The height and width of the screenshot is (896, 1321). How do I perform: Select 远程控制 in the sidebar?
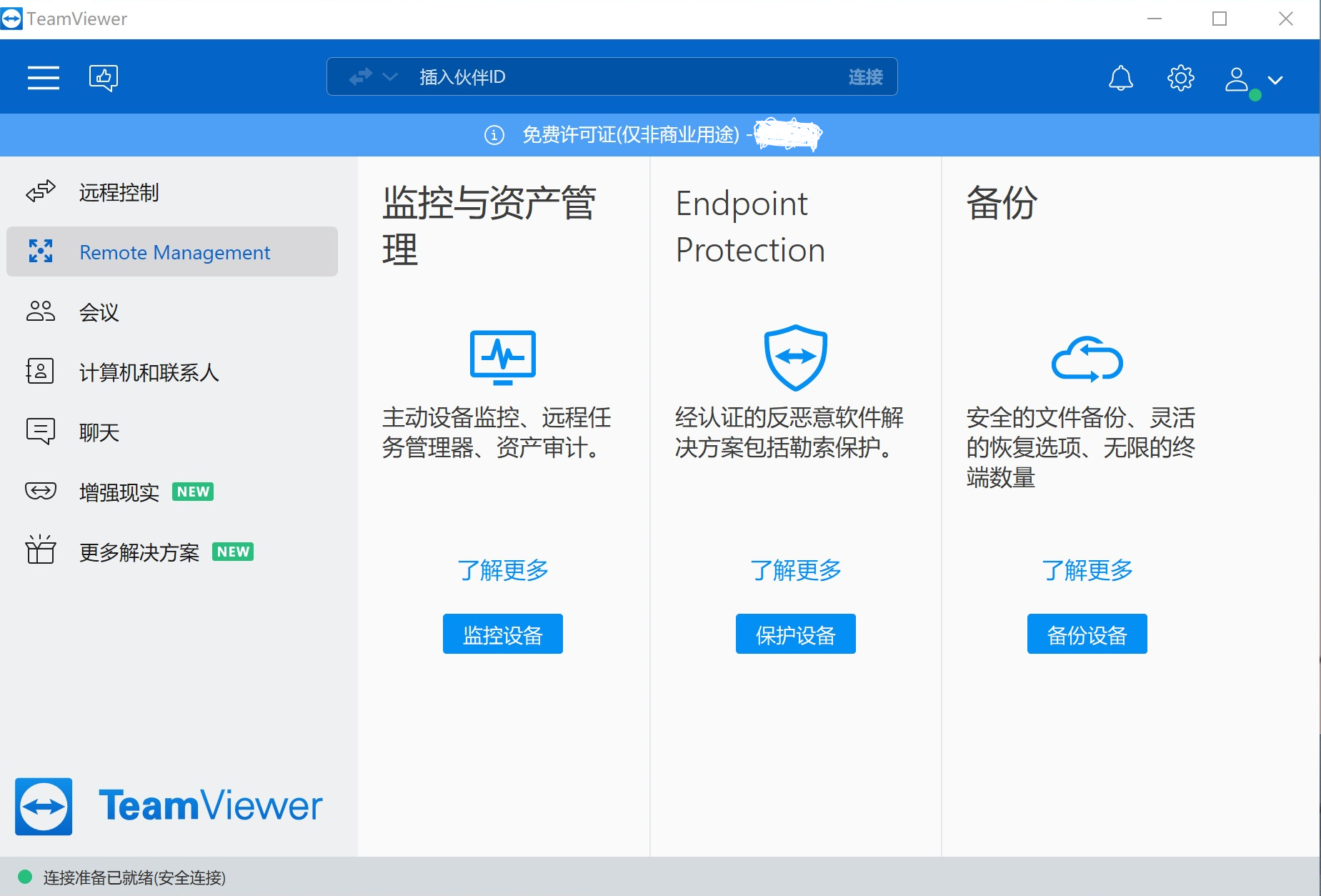tap(171, 192)
